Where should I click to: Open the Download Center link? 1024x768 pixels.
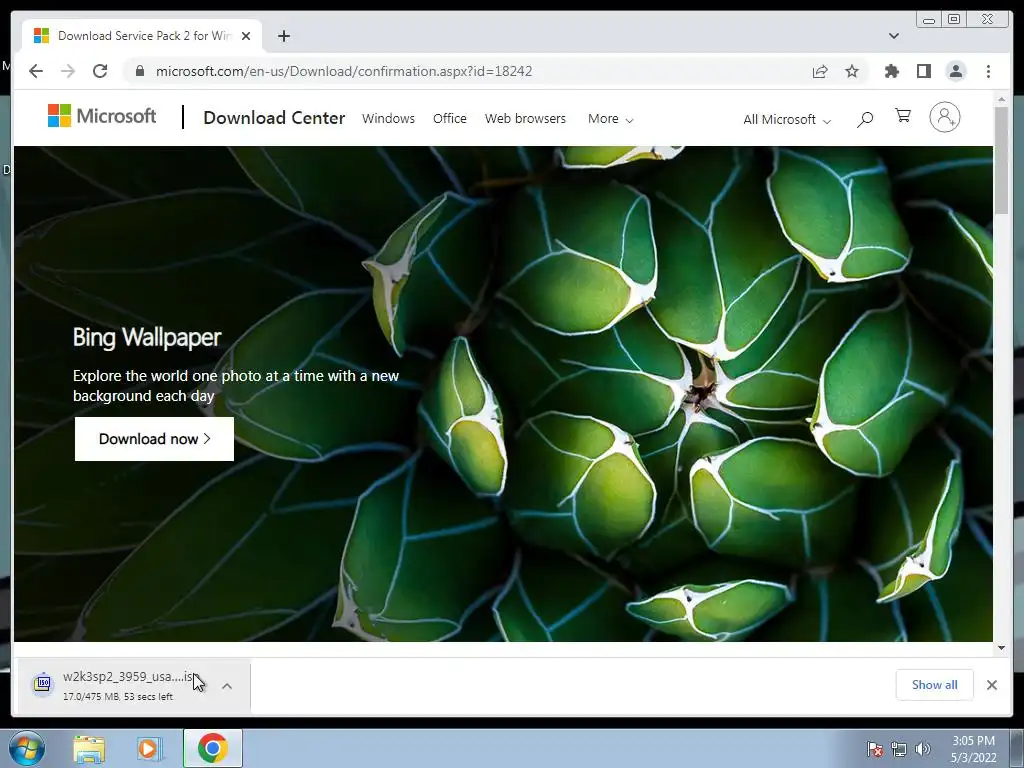coord(274,118)
